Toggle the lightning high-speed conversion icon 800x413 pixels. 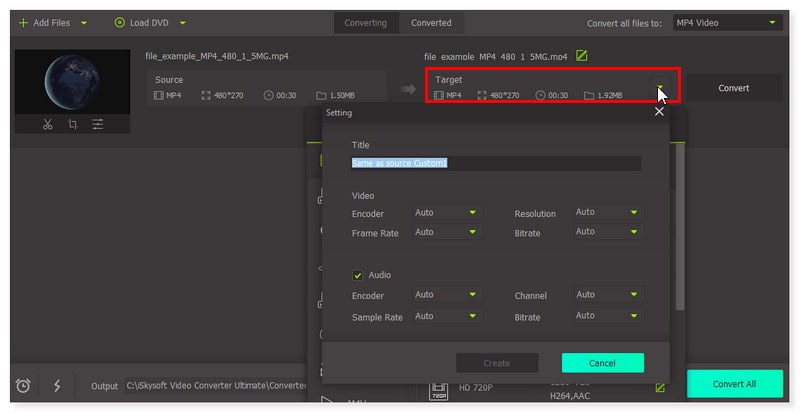56,385
